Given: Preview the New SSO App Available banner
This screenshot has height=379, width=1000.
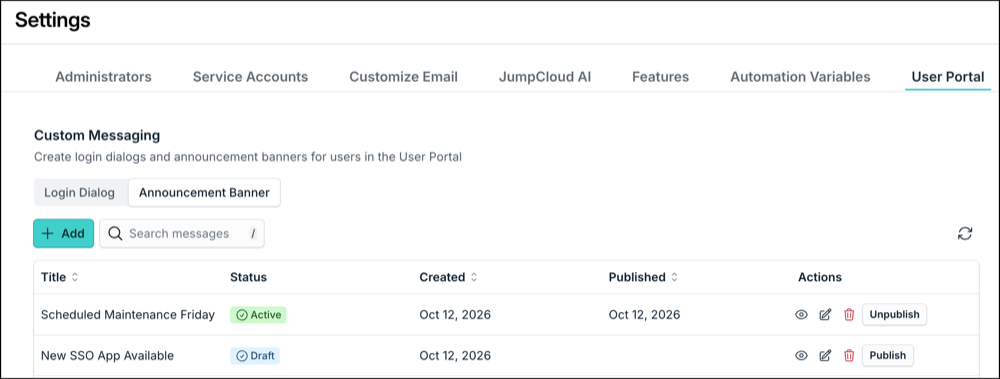Looking at the screenshot, I should [802, 355].
